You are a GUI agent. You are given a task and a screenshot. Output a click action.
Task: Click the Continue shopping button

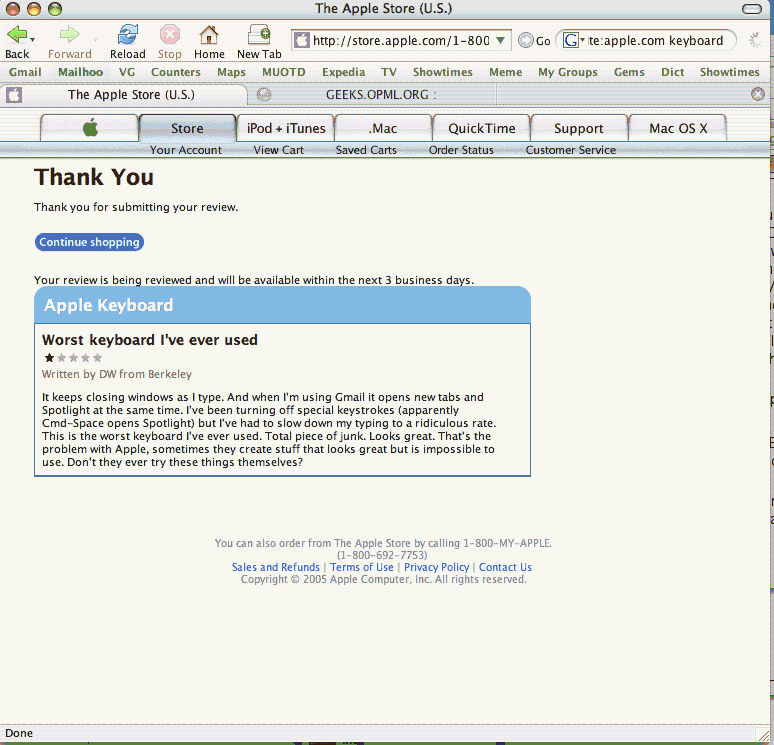(89, 242)
